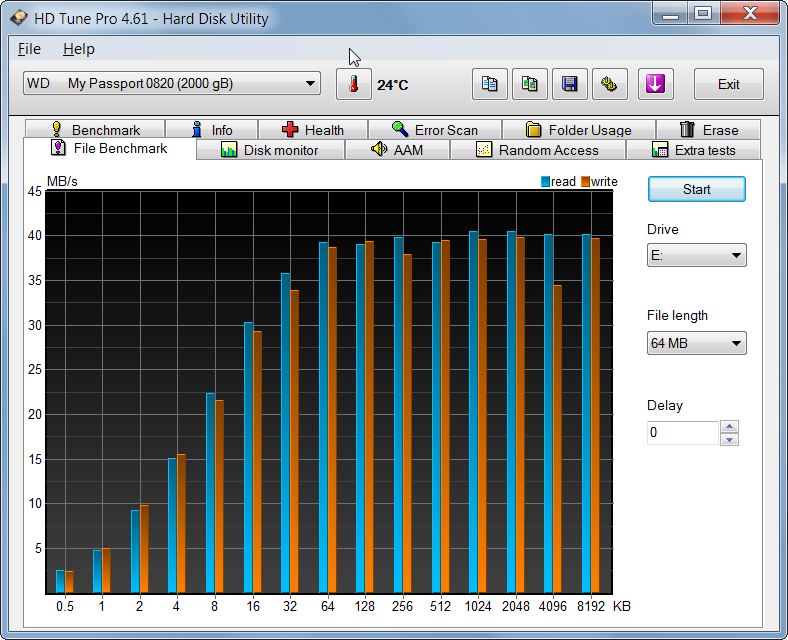This screenshot has height=640, width=788.
Task: Click the thermometer temperature icon
Action: pyautogui.click(x=354, y=84)
